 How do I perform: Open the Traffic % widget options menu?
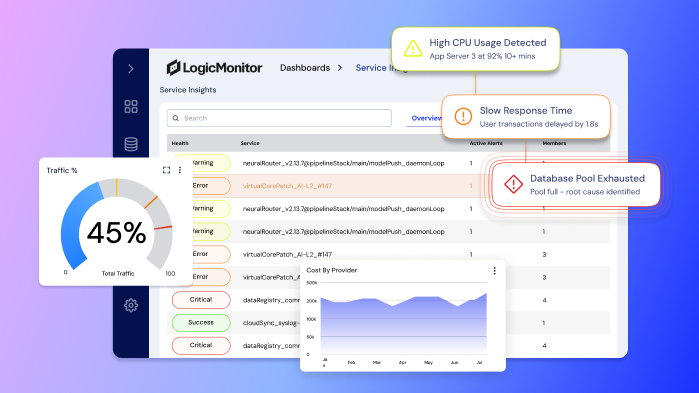tap(180, 170)
